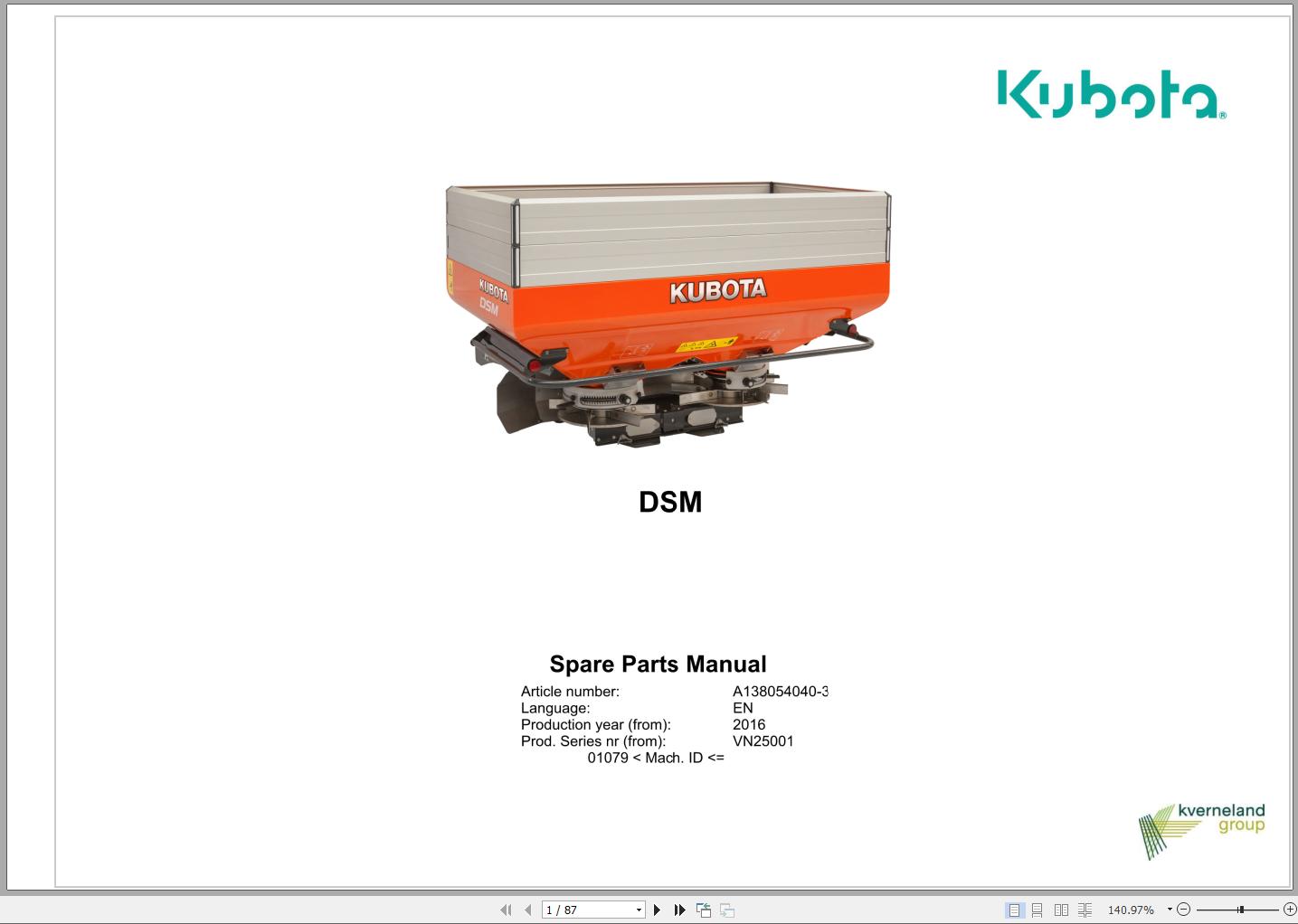Advance to the next page
This screenshot has width=1298, height=924.
point(657,909)
